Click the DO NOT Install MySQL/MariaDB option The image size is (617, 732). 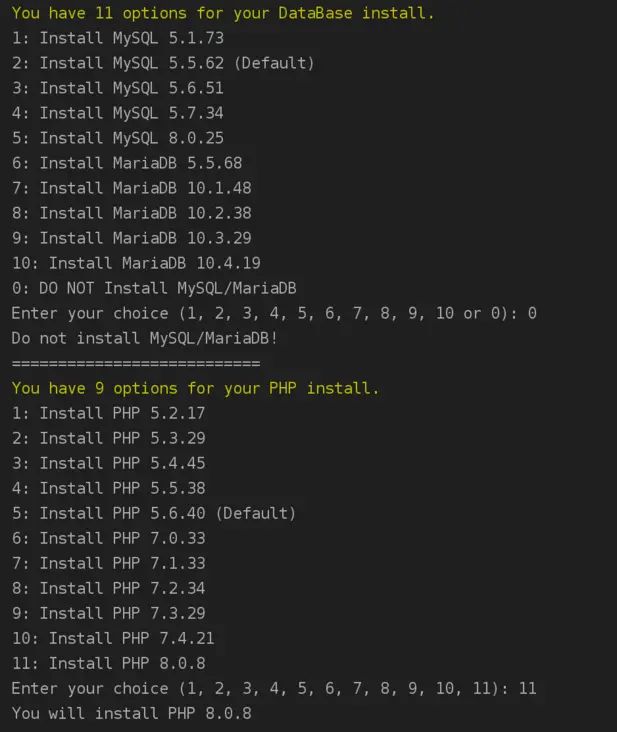click(154, 288)
